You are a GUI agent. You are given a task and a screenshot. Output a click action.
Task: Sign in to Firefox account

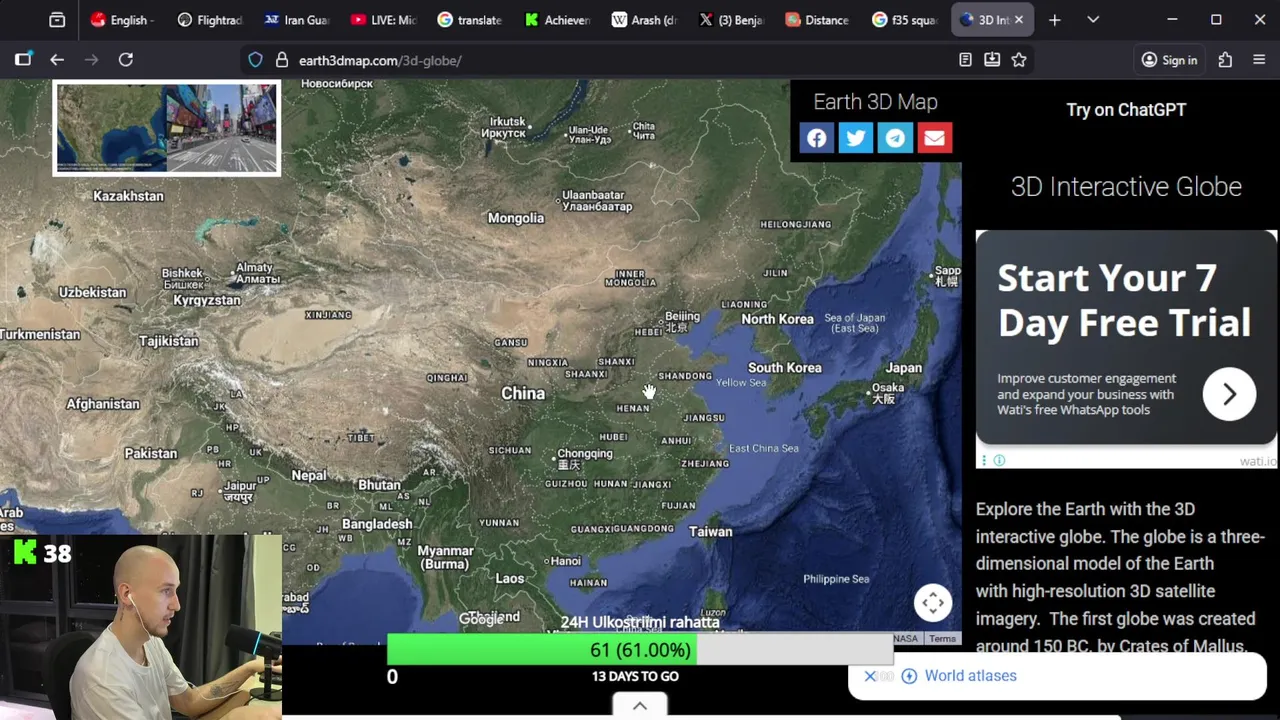pyautogui.click(x=1169, y=60)
